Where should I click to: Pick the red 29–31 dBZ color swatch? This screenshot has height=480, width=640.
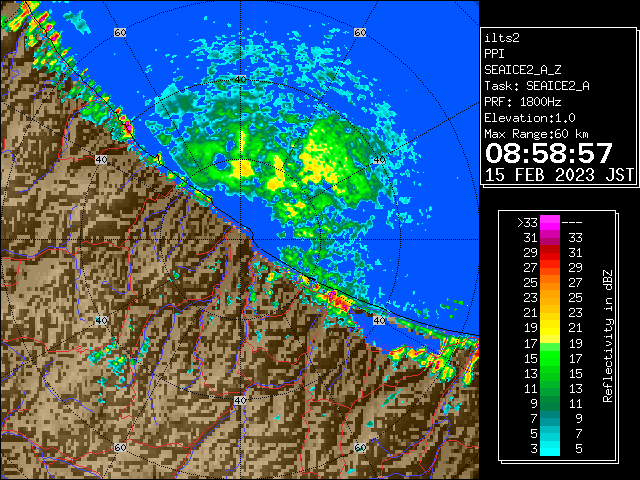[550, 253]
